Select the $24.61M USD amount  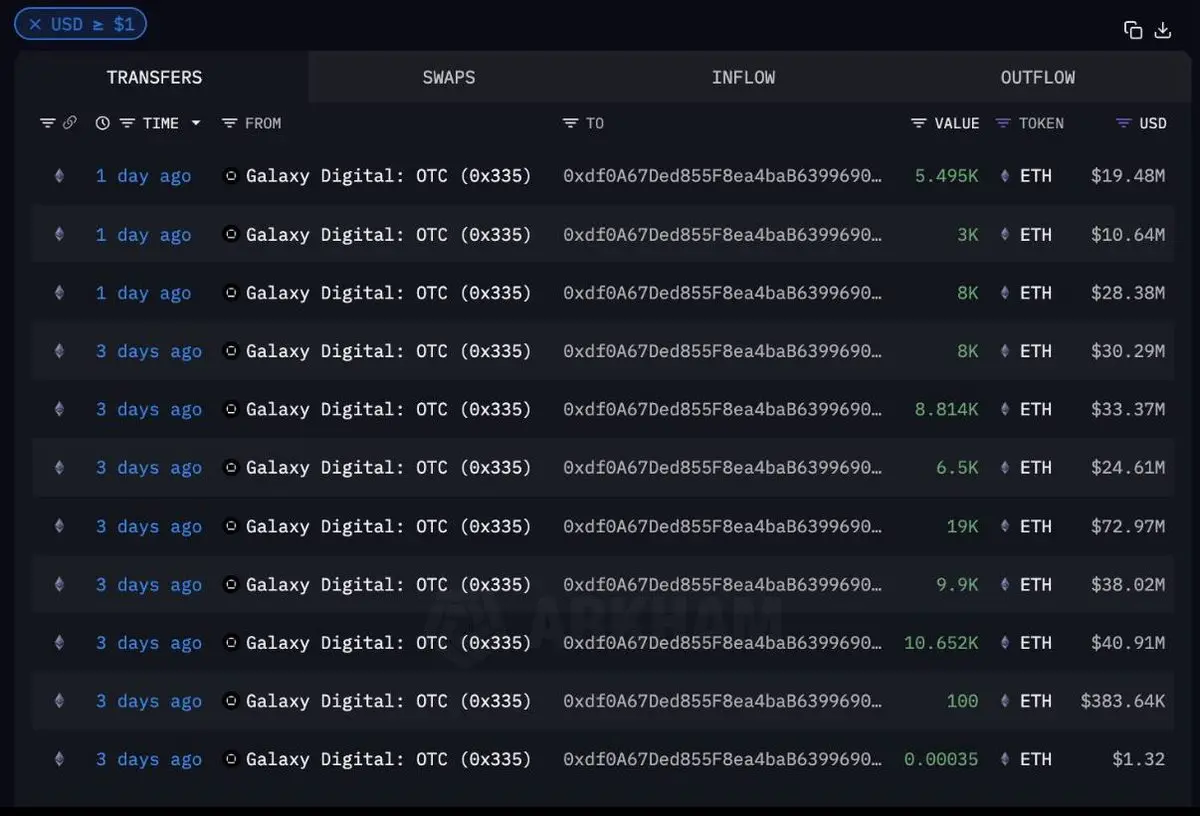click(1128, 467)
